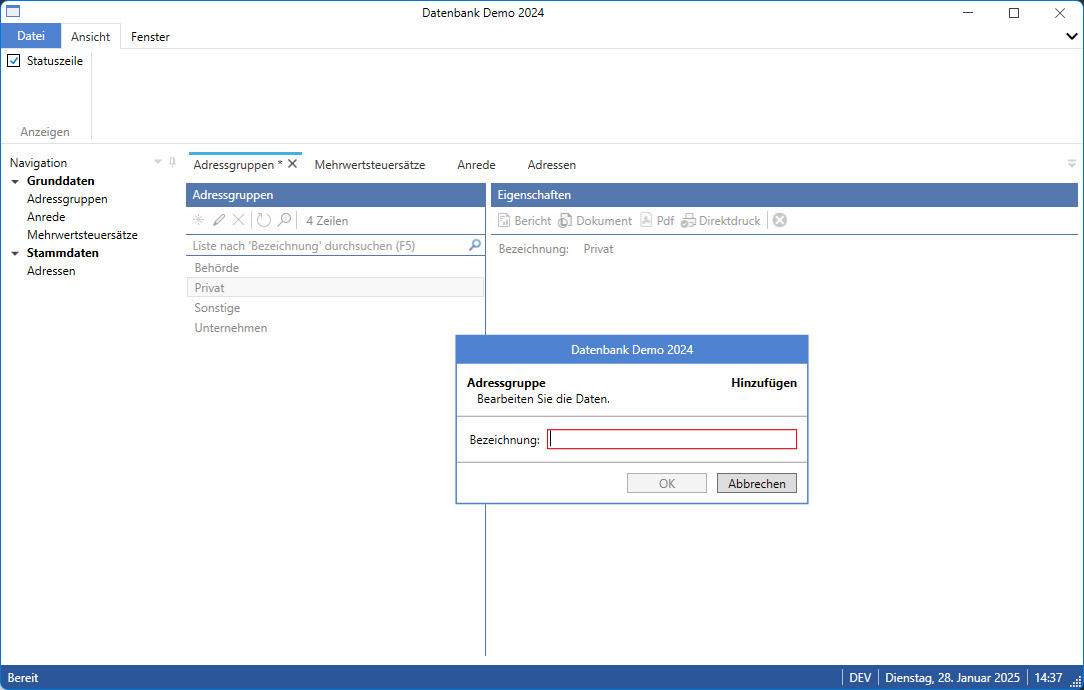Collapse the Stammdaten tree node
The image size is (1084, 690).
pyautogui.click(x=15, y=254)
